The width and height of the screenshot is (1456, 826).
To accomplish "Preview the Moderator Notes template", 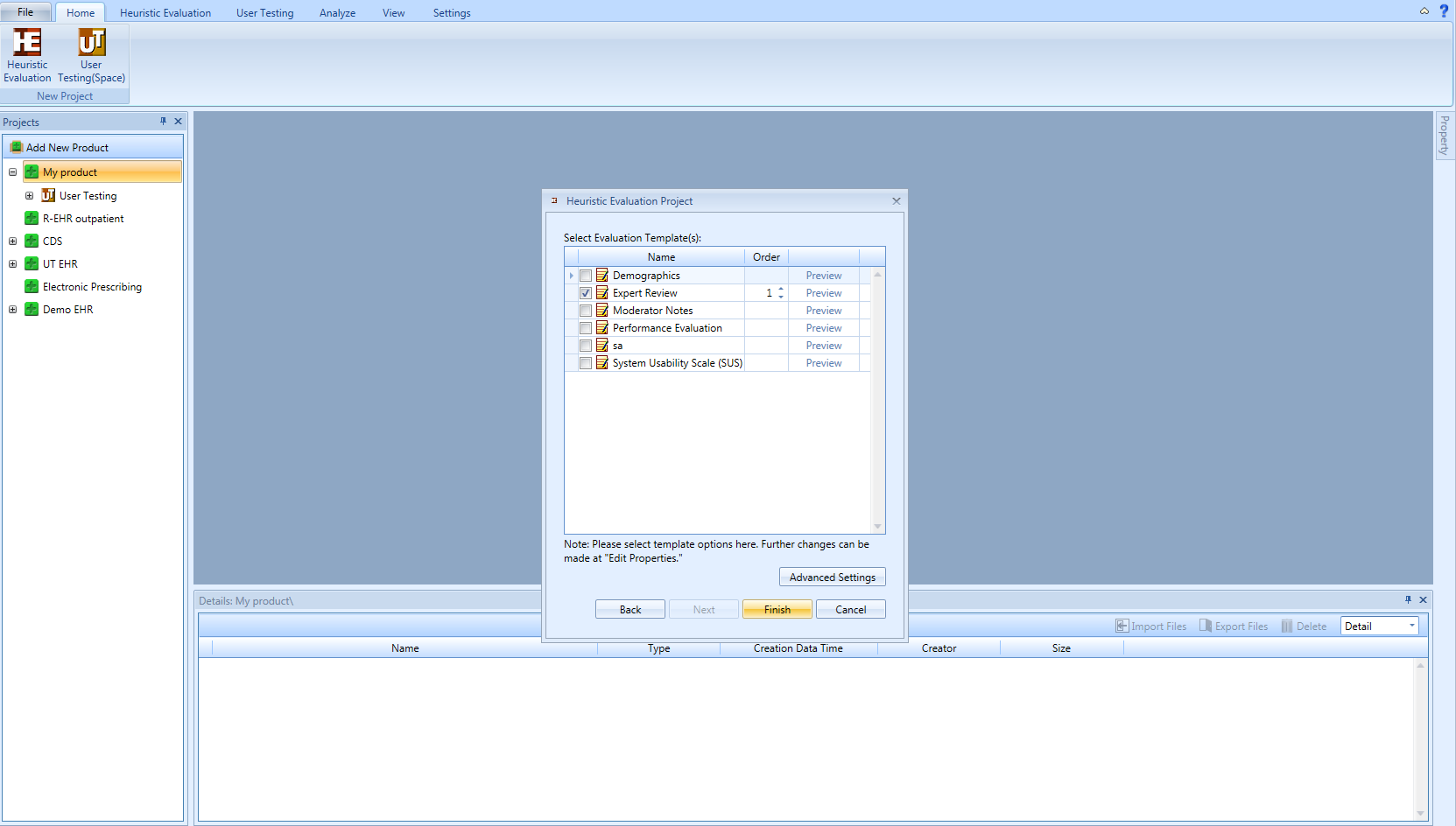I will point(823,311).
